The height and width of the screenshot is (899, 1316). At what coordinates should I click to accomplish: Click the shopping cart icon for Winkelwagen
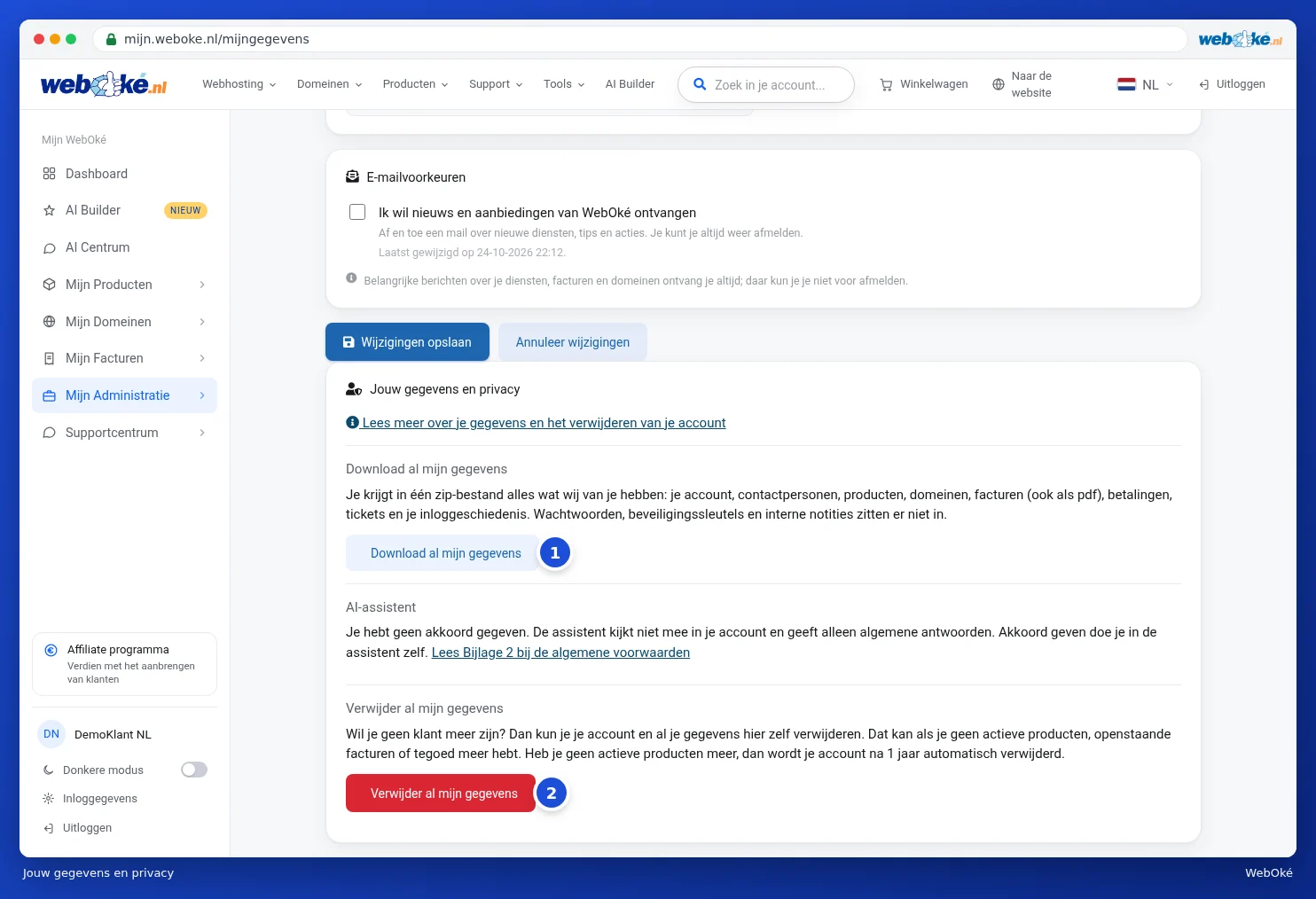point(886,85)
